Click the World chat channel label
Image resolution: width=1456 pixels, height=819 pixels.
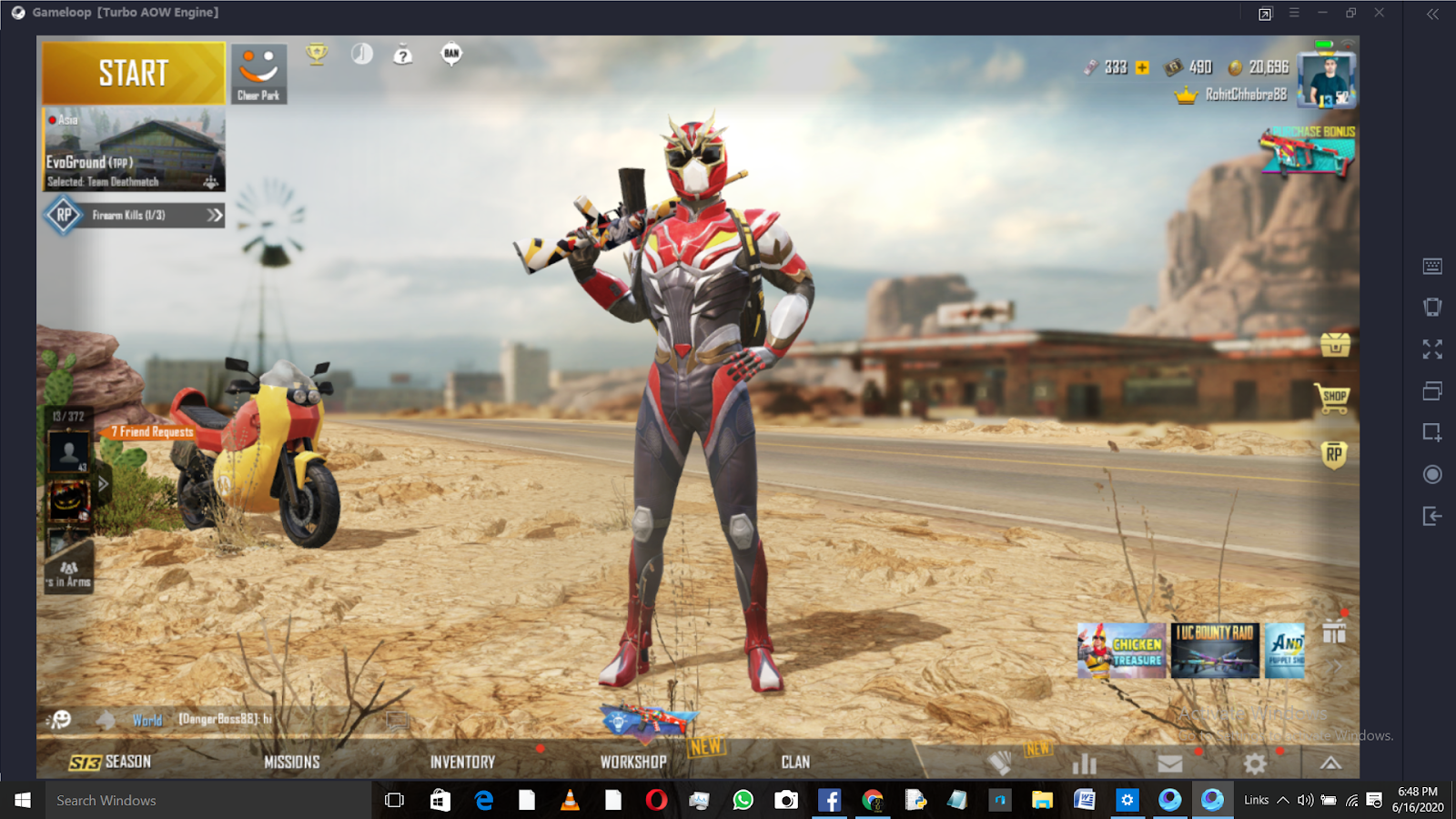[x=147, y=720]
